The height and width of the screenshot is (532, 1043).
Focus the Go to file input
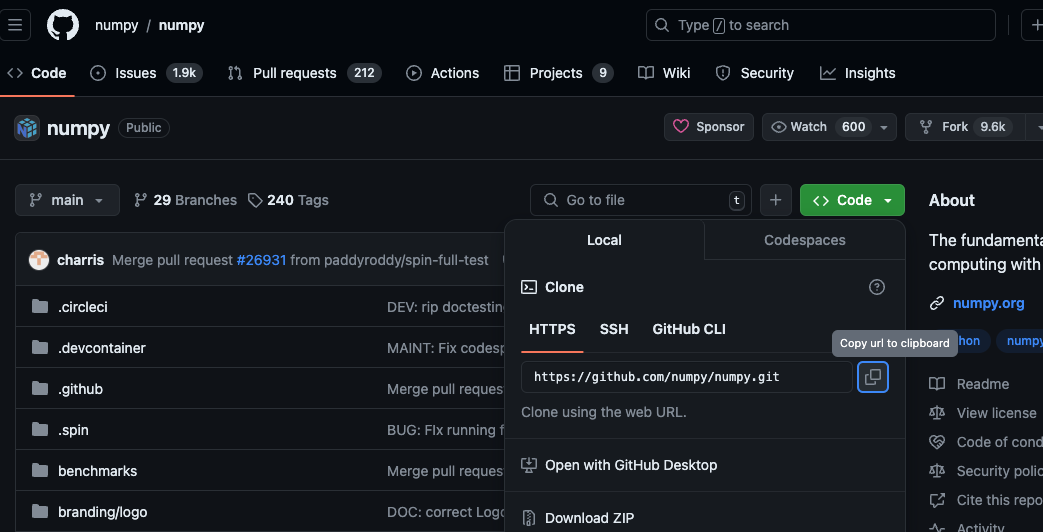point(641,200)
